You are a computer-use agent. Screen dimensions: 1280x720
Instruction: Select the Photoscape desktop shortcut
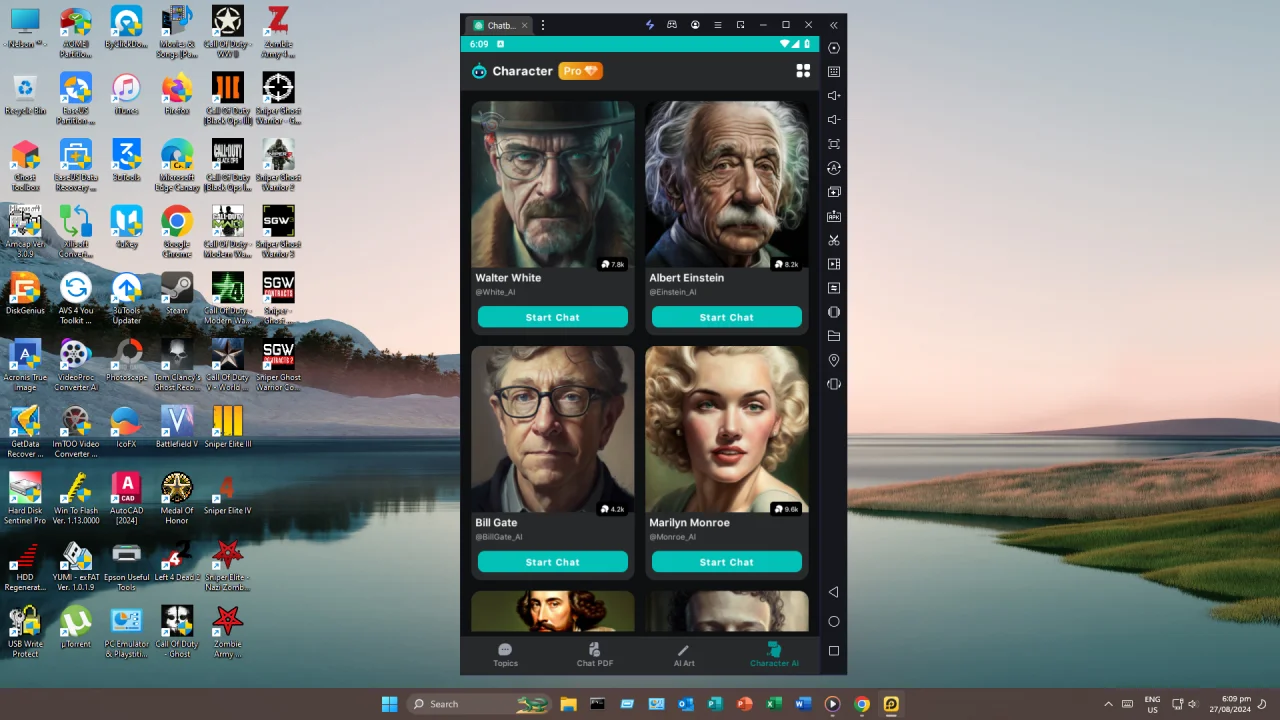(x=126, y=361)
